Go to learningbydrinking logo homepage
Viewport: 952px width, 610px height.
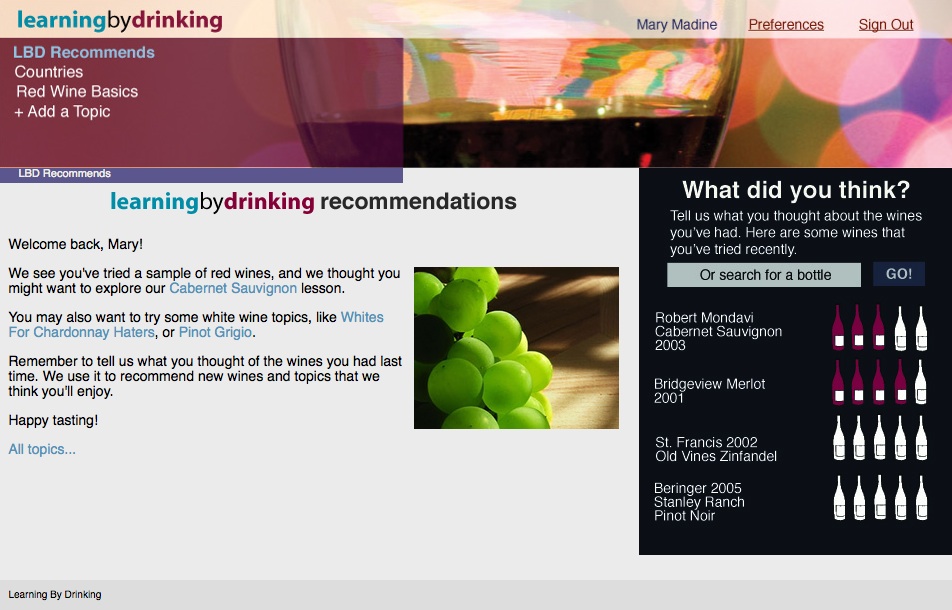(120, 20)
